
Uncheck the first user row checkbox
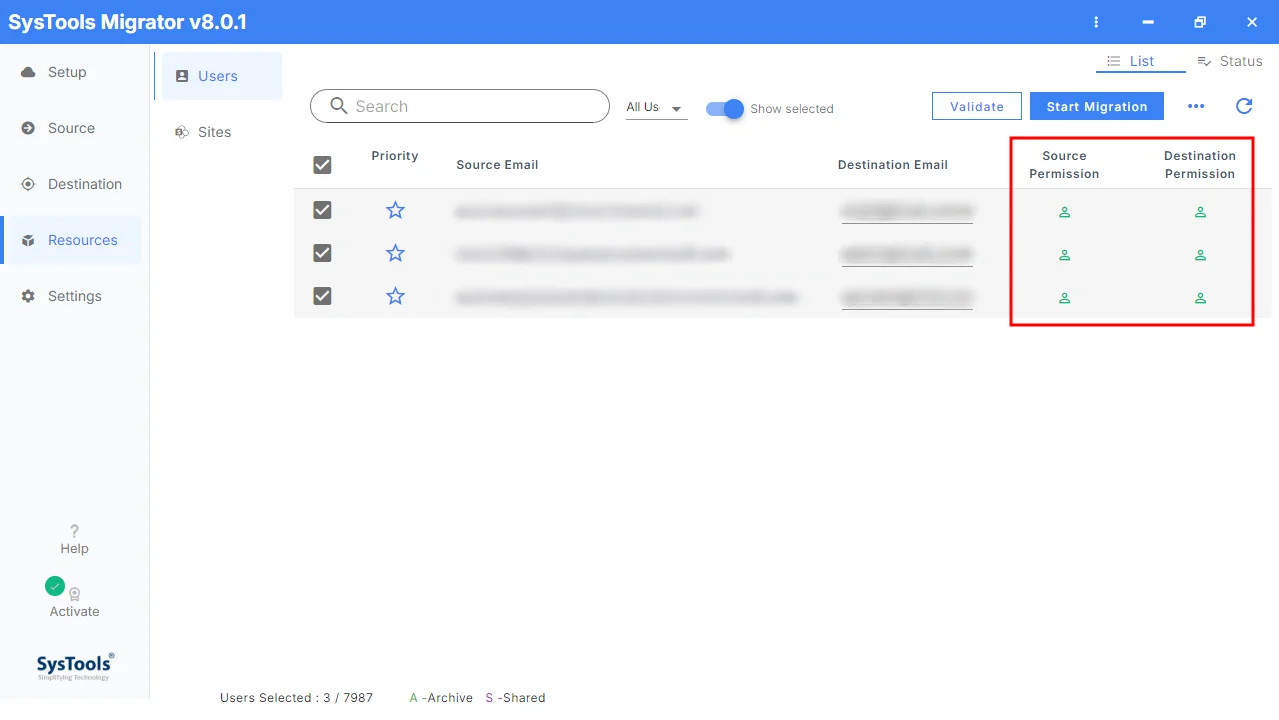[x=322, y=210]
